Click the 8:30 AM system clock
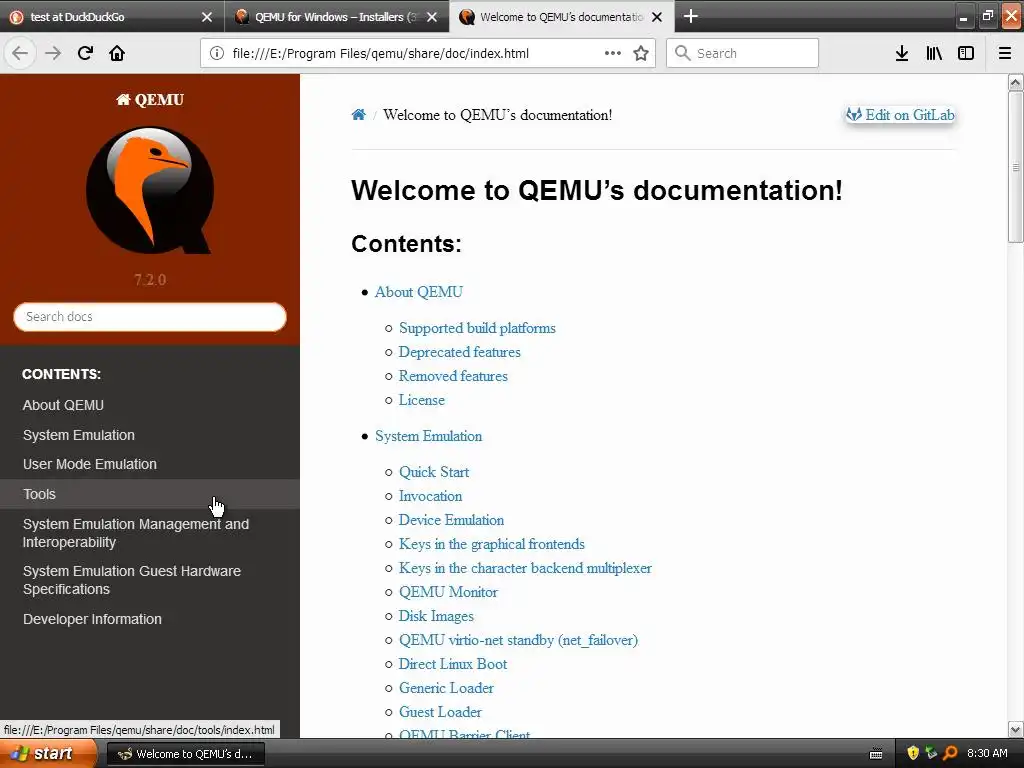The height and width of the screenshot is (768, 1024). pyautogui.click(x=987, y=754)
